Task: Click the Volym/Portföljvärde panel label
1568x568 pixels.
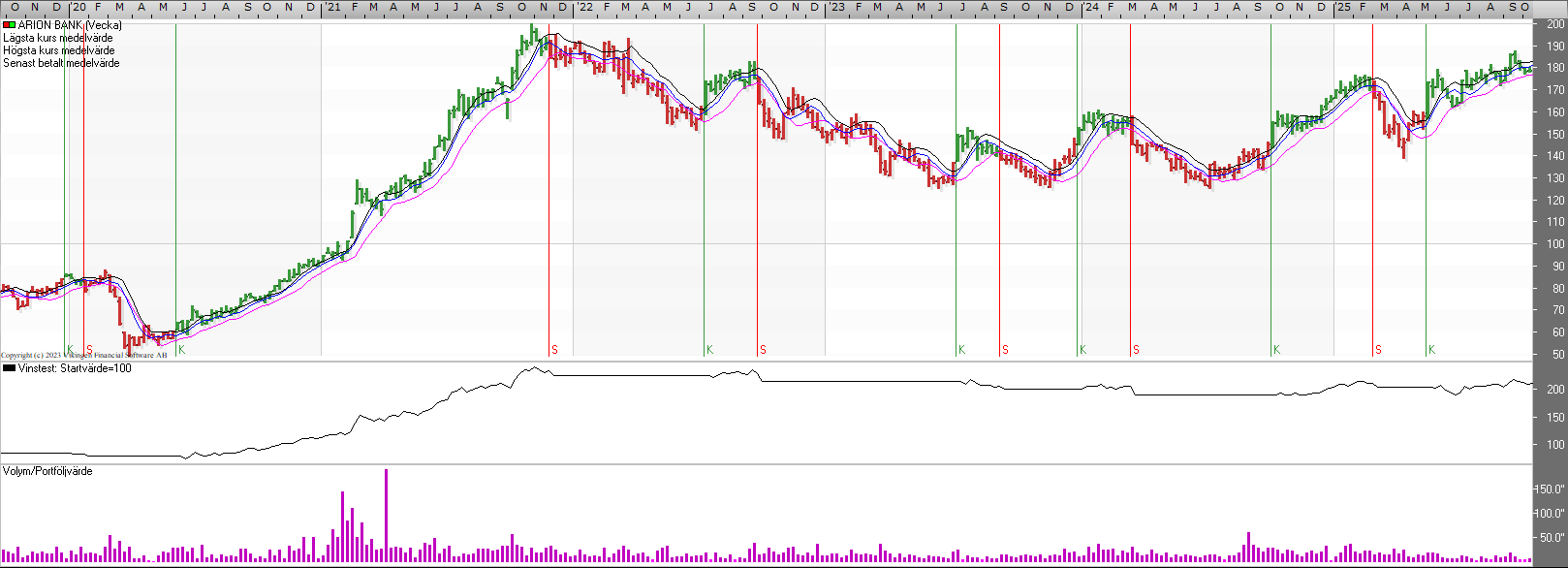Action: click(x=47, y=471)
